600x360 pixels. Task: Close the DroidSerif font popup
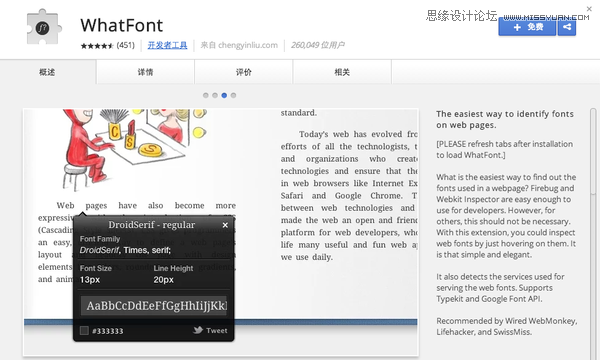coord(225,225)
